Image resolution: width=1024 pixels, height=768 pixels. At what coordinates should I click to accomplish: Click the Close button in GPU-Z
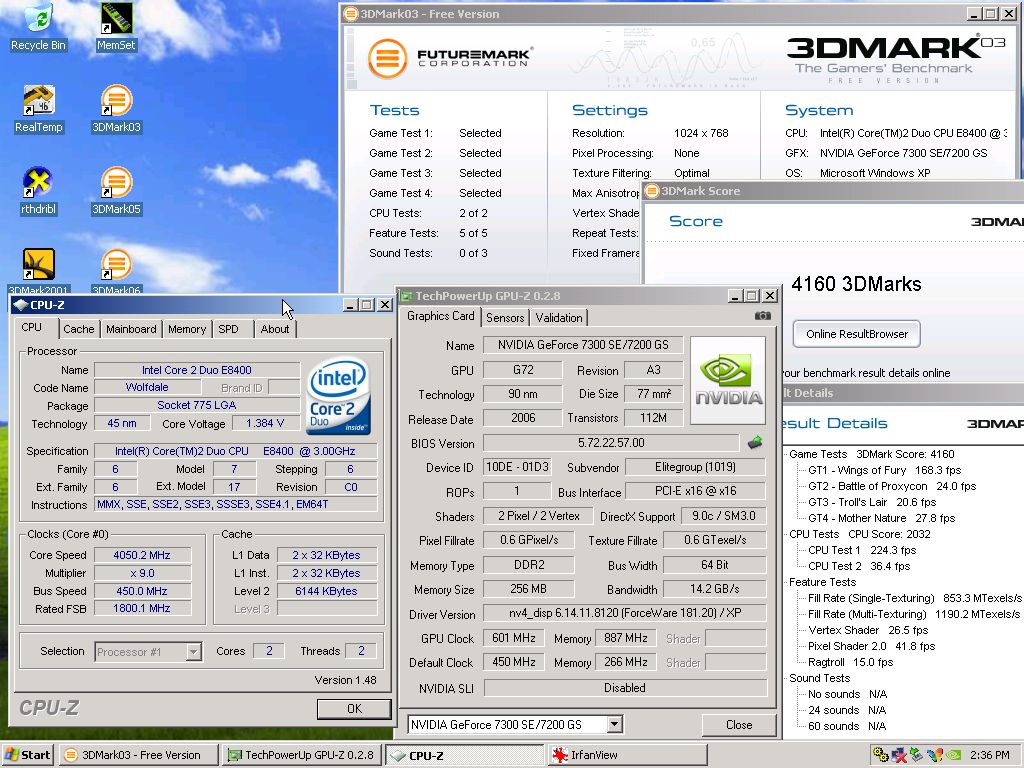pyautogui.click(x=739, y=725)
